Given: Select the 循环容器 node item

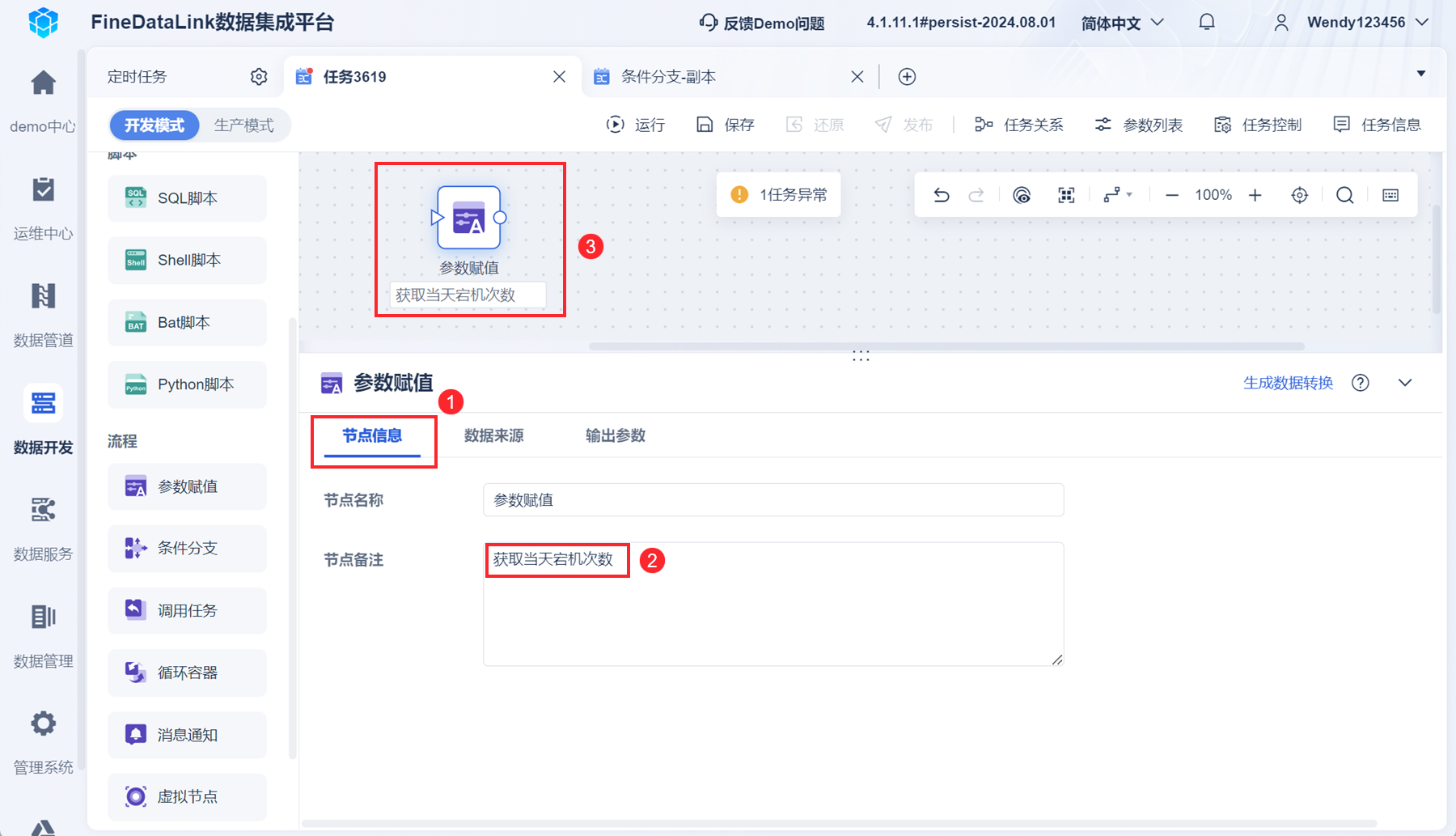Looking at the screenshot, I should 187,673.
